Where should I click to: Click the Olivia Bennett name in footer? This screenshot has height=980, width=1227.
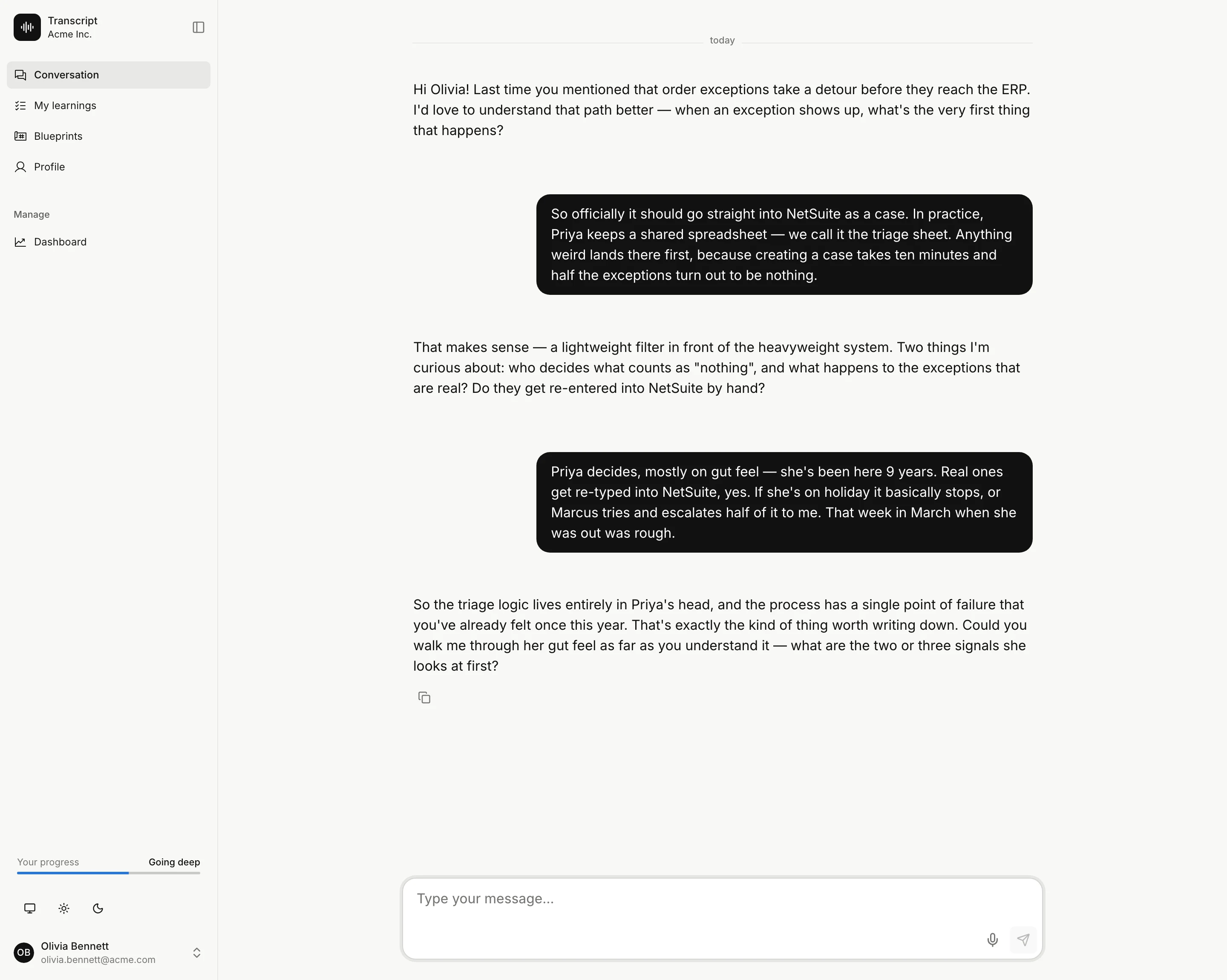[x=75, y=946]
